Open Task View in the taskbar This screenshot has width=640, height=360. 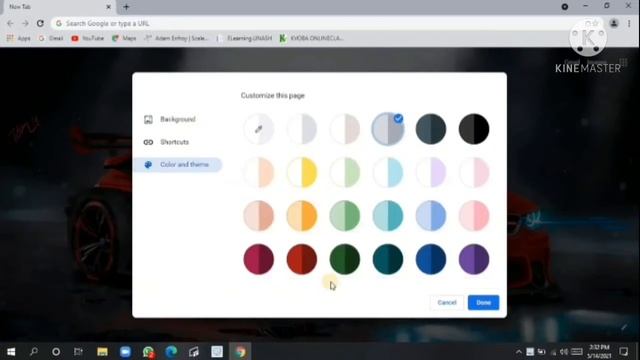click(78, 351)
